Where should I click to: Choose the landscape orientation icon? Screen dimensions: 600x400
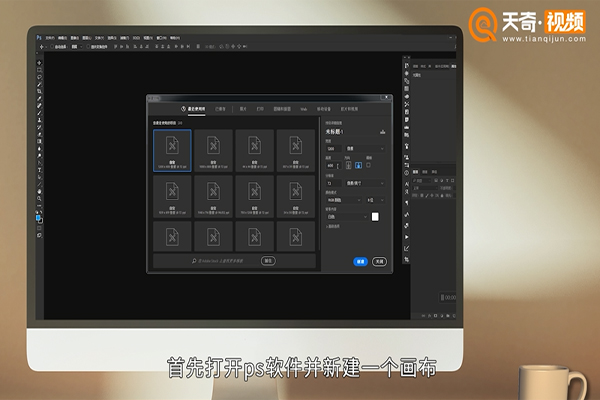(358, 165)
